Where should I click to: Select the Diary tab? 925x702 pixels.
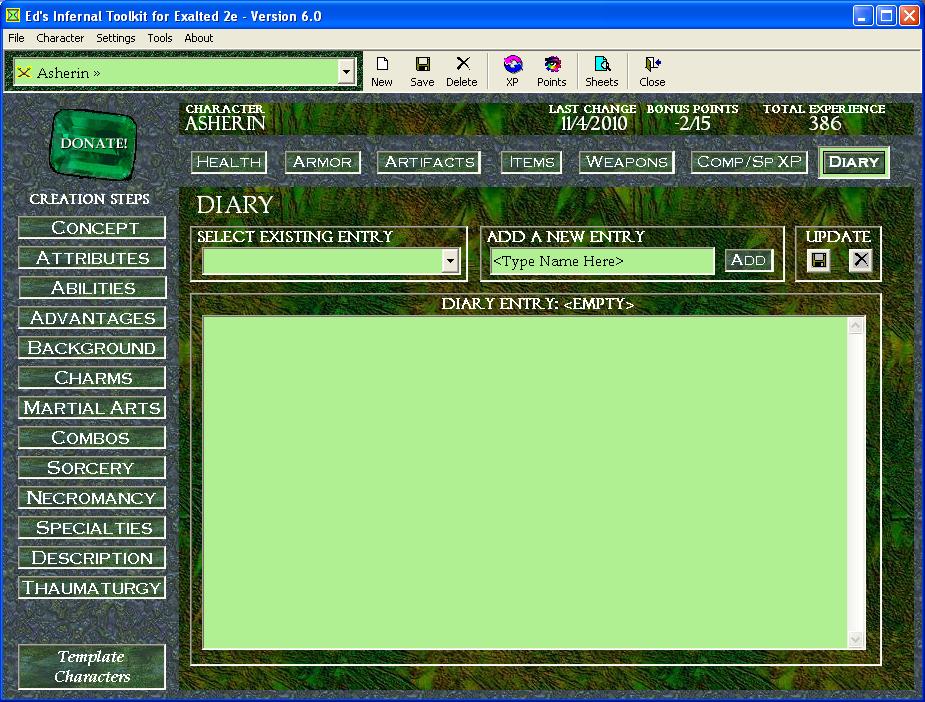pos(854,162)
